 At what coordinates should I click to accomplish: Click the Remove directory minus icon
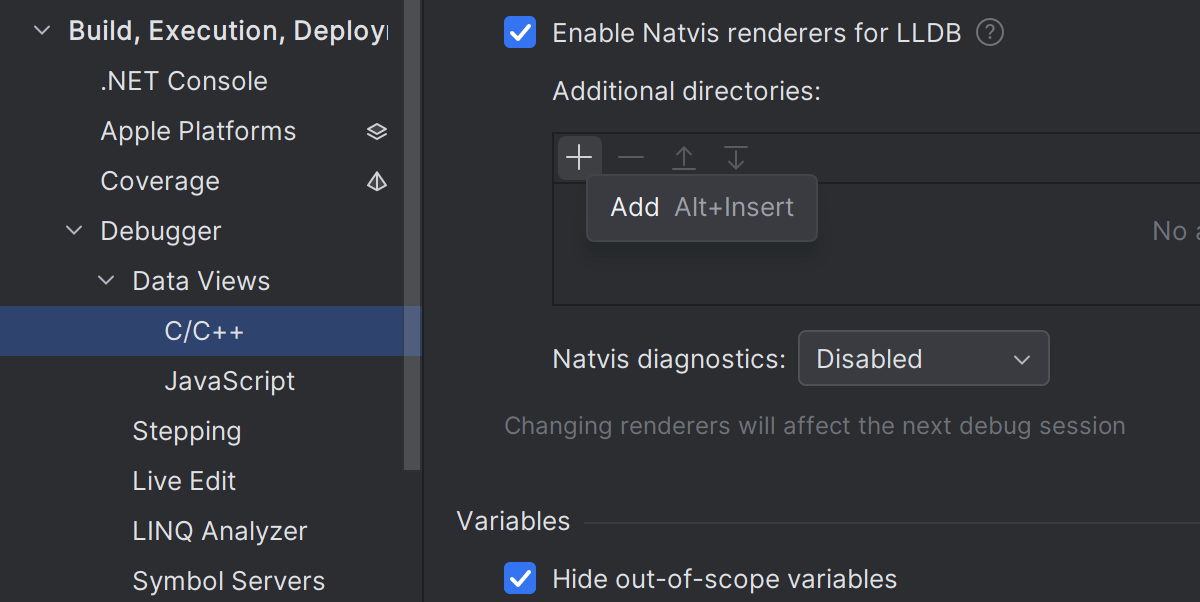631,158
